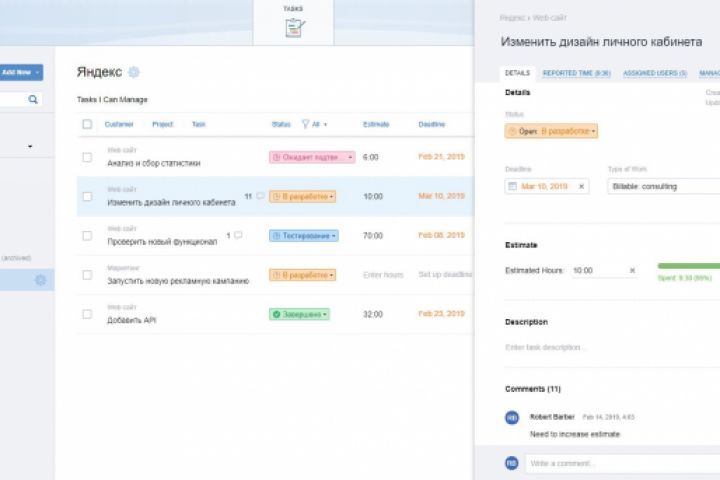The width and height of the screenshot is (720, 480).
Task: Check the Анализ и сбор статистики row checkbox
Action: tap(87, 157)
